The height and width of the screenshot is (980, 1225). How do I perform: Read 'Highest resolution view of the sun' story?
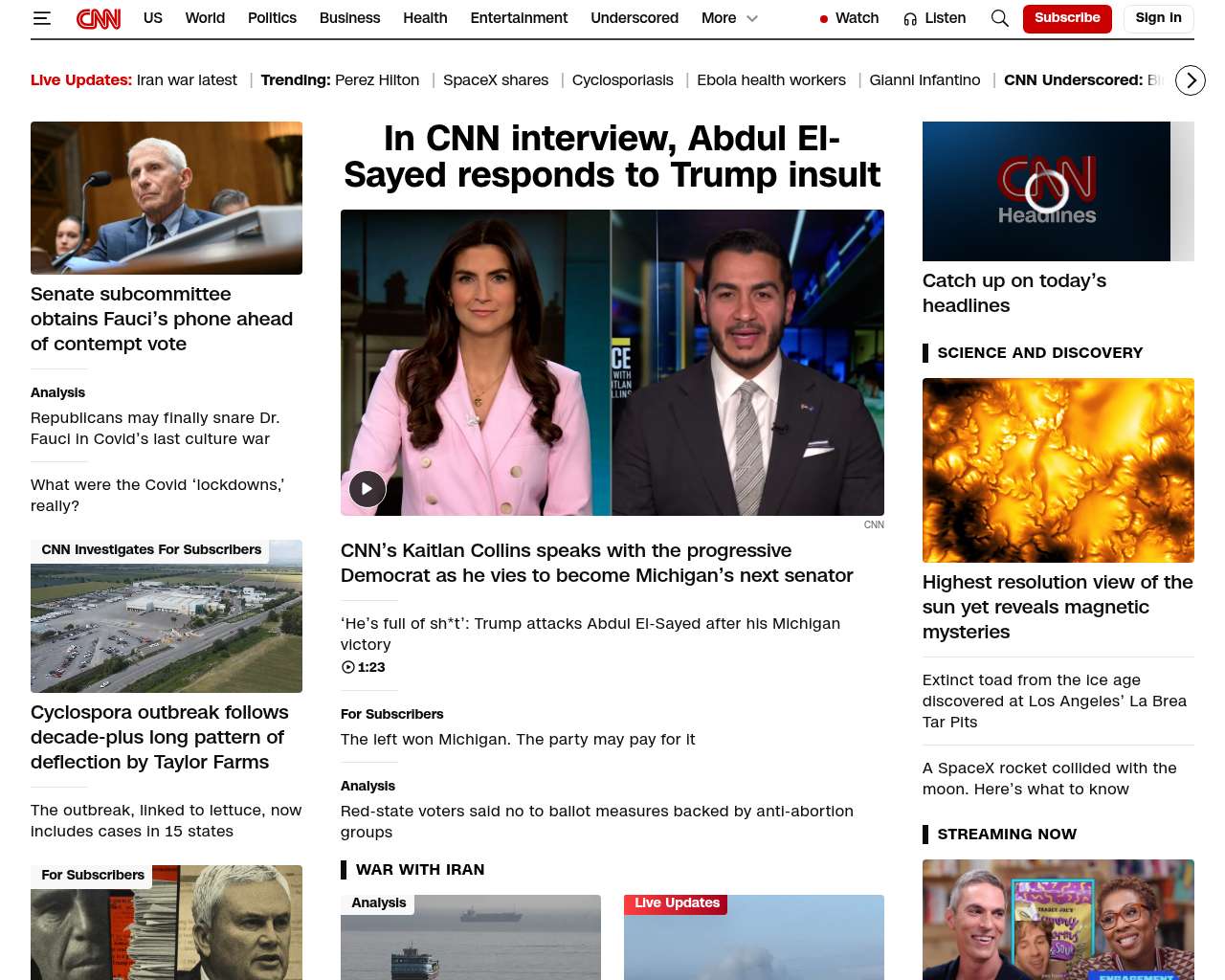click(x=1058, y=607)
